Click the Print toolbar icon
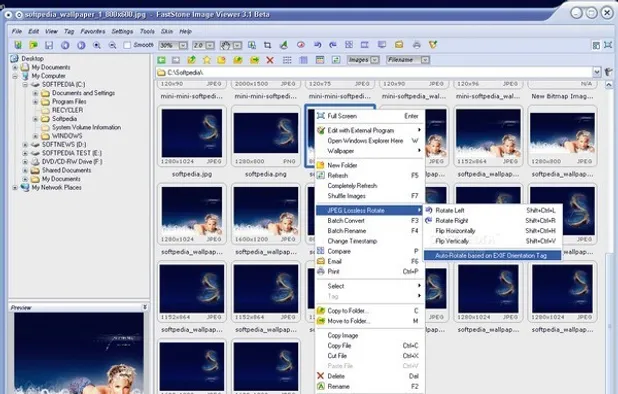 pos(417,45)
